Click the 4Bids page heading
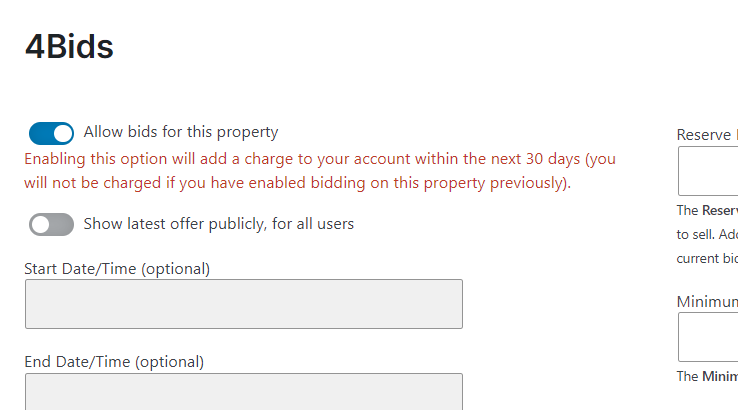This screenshot has height=410, width=738. 69,47
